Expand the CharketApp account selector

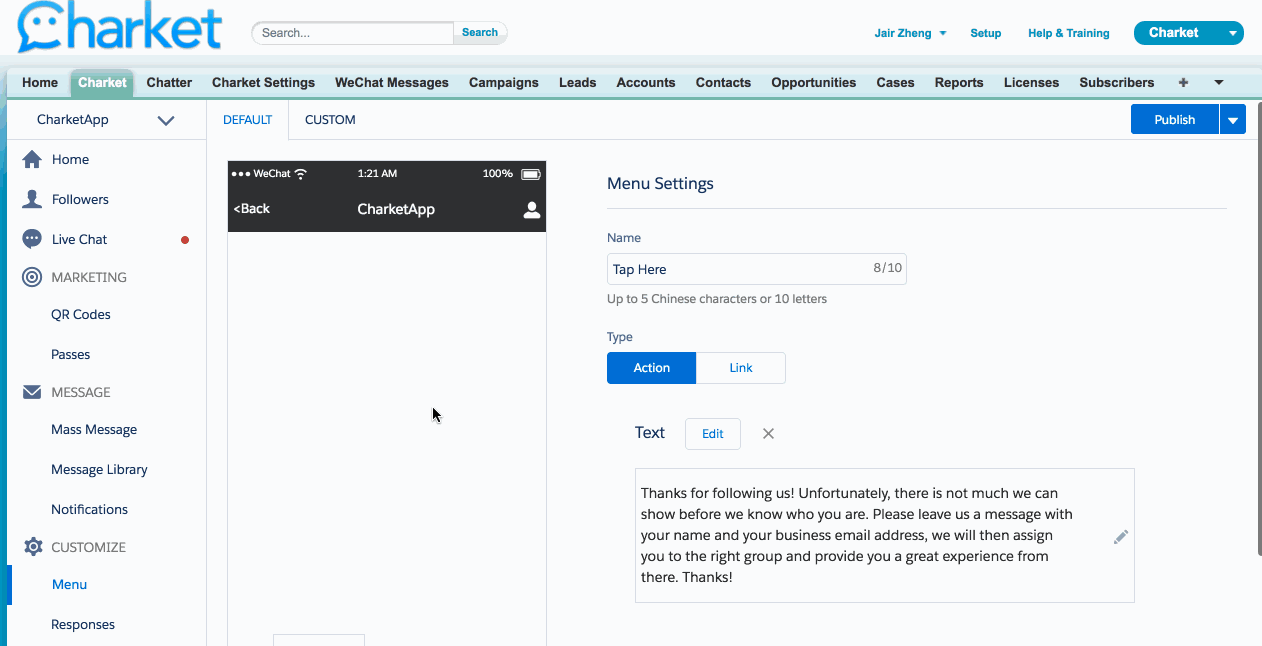[x=166, y=120]
